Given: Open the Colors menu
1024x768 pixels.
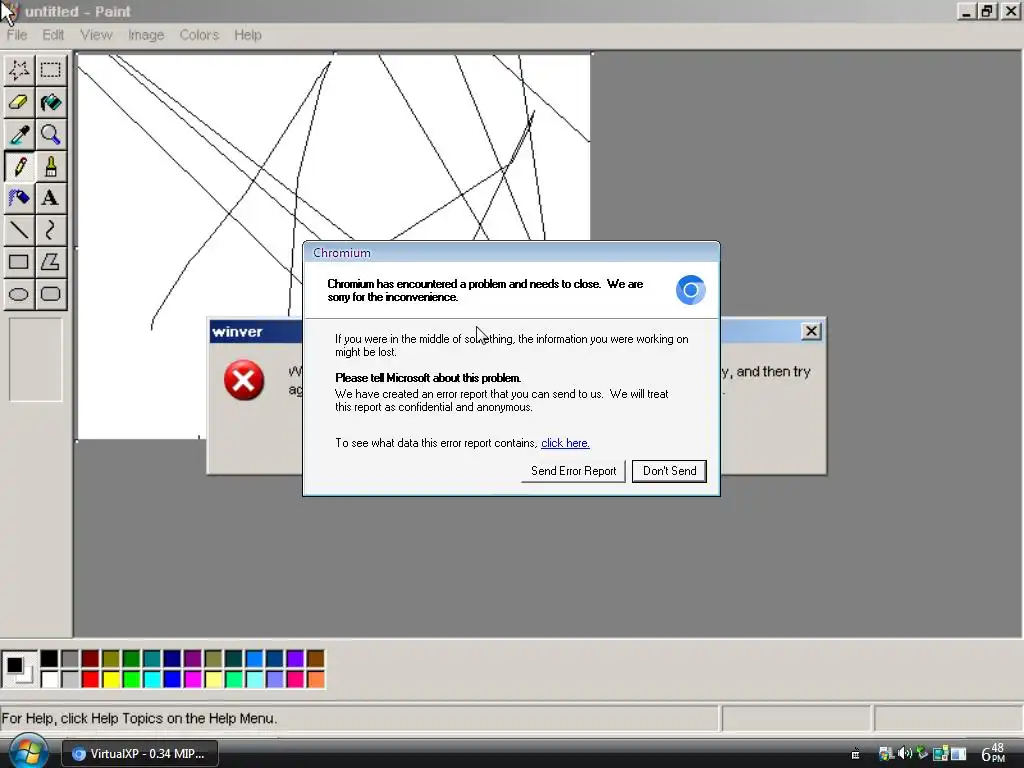Looking at the screenshot, I should 199,35.
